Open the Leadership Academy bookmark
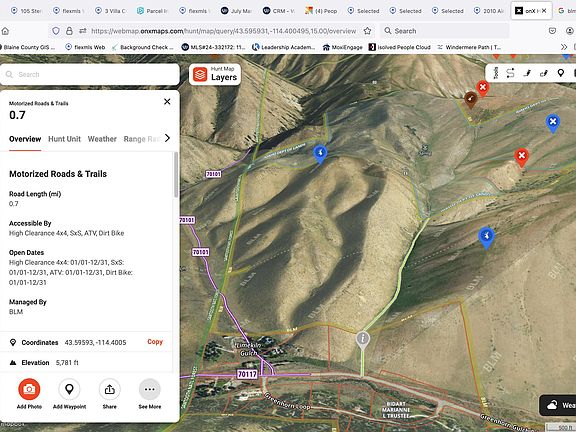The image size is (576, 432). click(284, 47)
